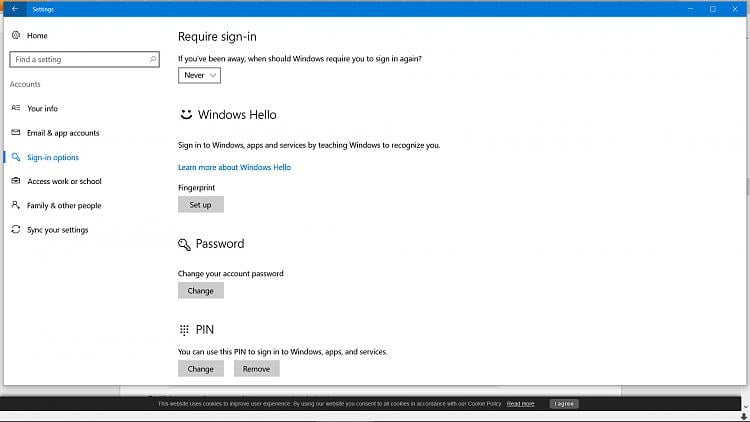Open Family & other people page

tap(64, 206)
